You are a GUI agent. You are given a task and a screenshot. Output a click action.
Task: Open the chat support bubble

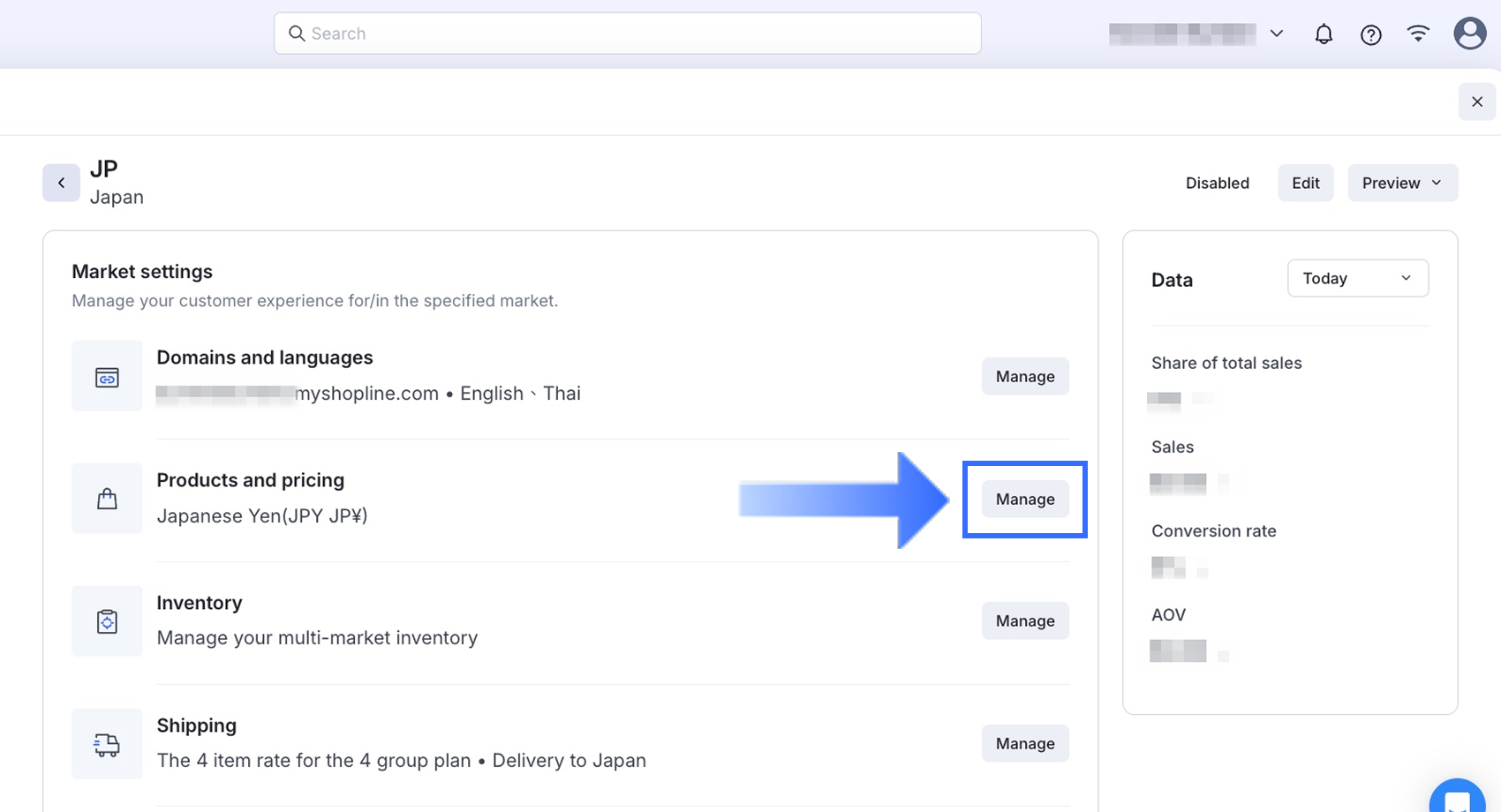click(x=1457, y=799)
